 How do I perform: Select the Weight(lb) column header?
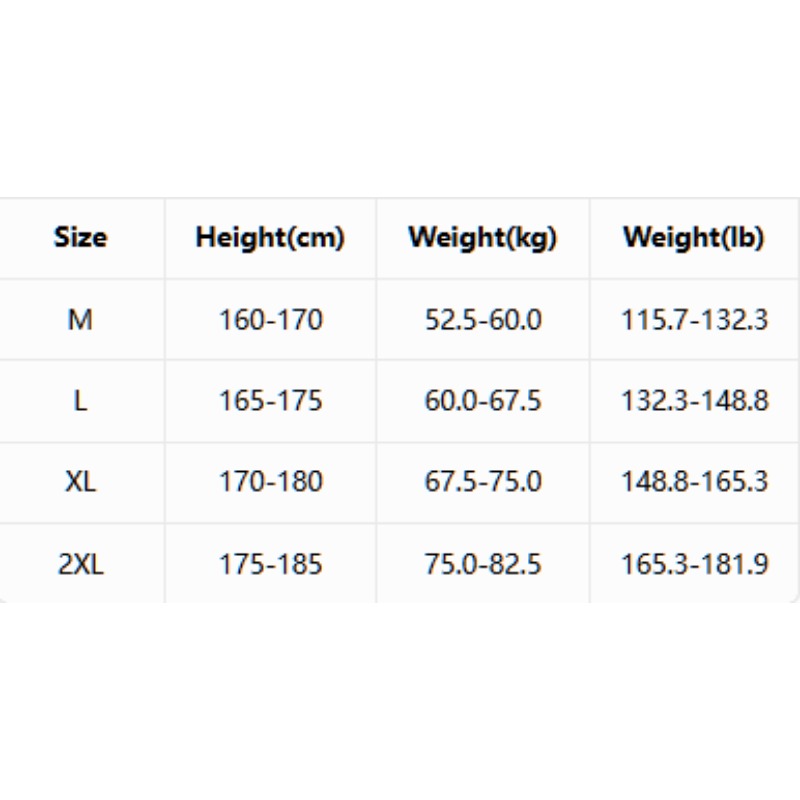[694, 238]
